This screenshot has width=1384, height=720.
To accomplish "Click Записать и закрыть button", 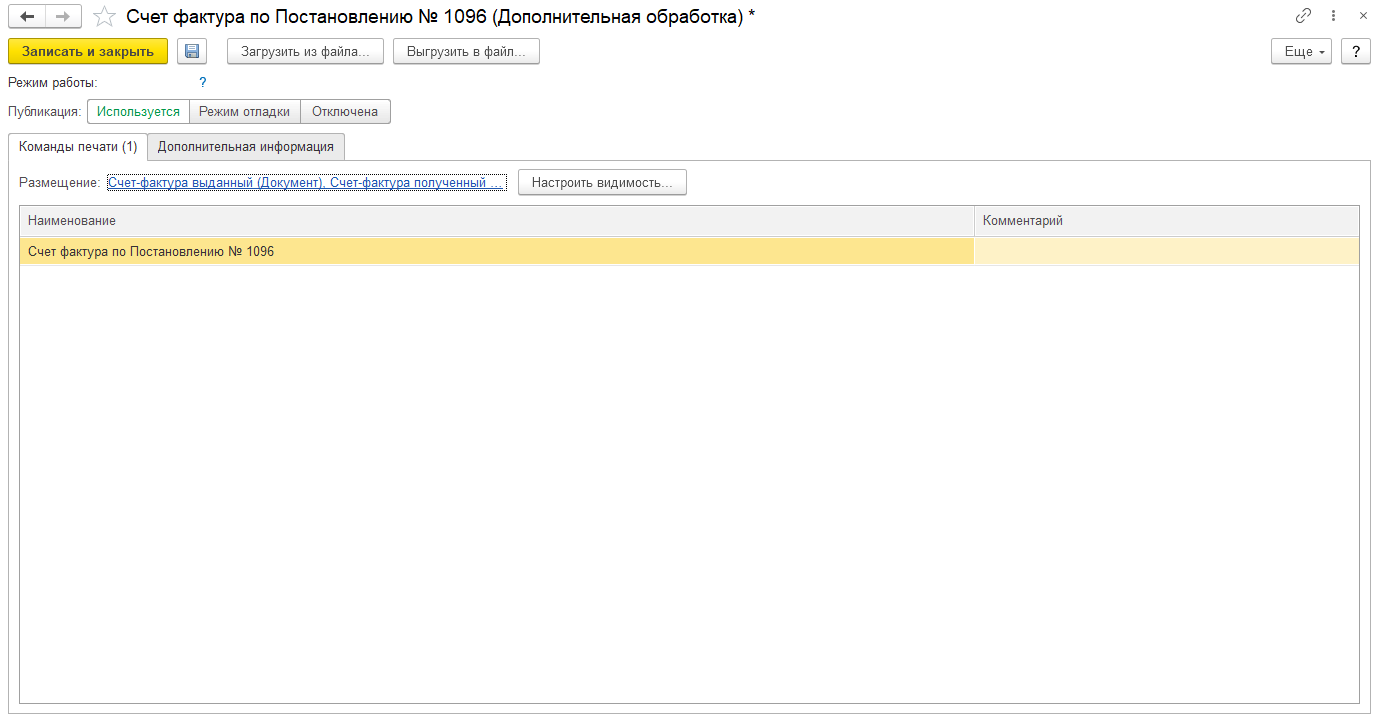I will 88,52.
